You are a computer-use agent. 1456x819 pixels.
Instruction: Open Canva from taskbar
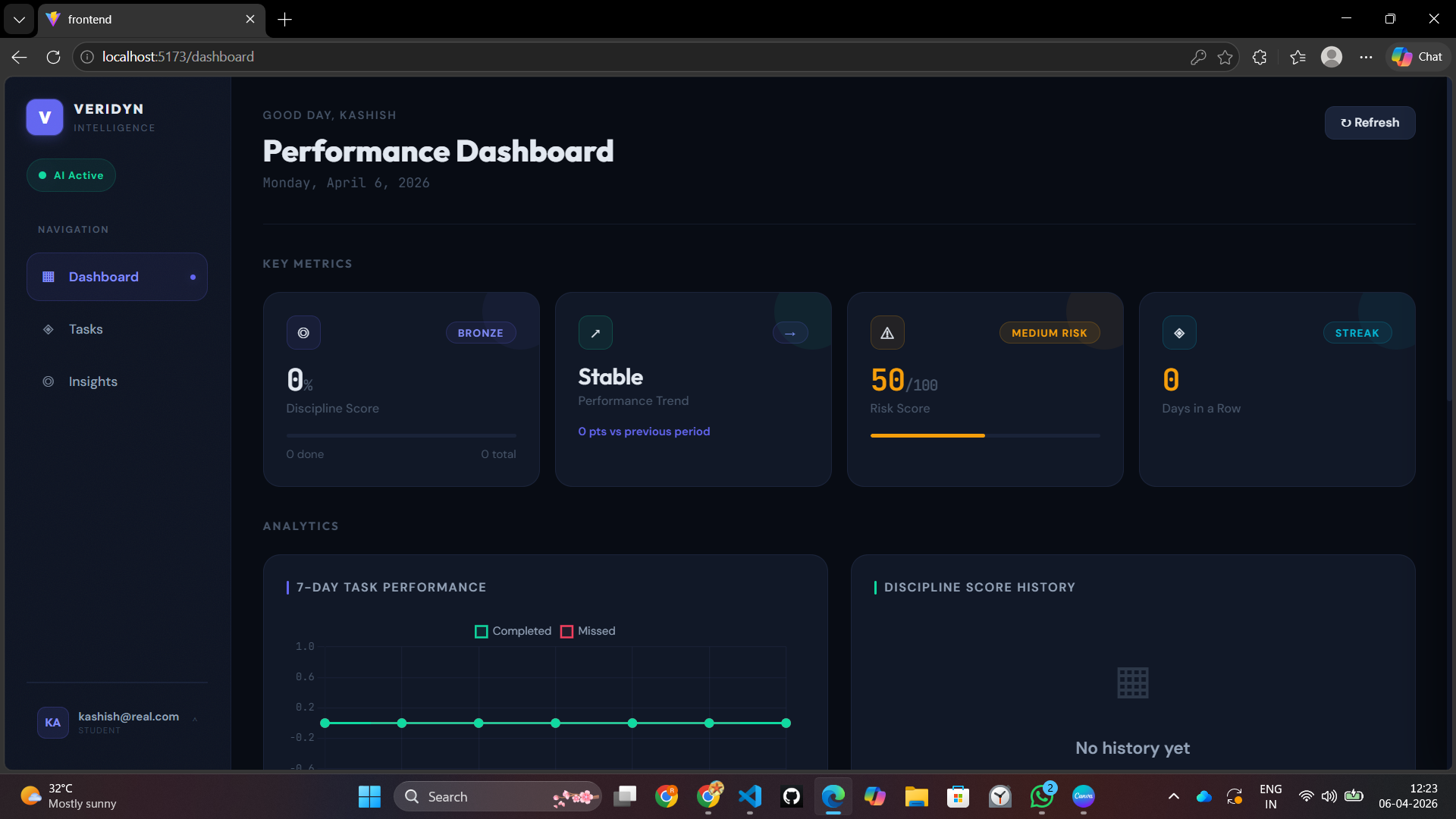1084,796
